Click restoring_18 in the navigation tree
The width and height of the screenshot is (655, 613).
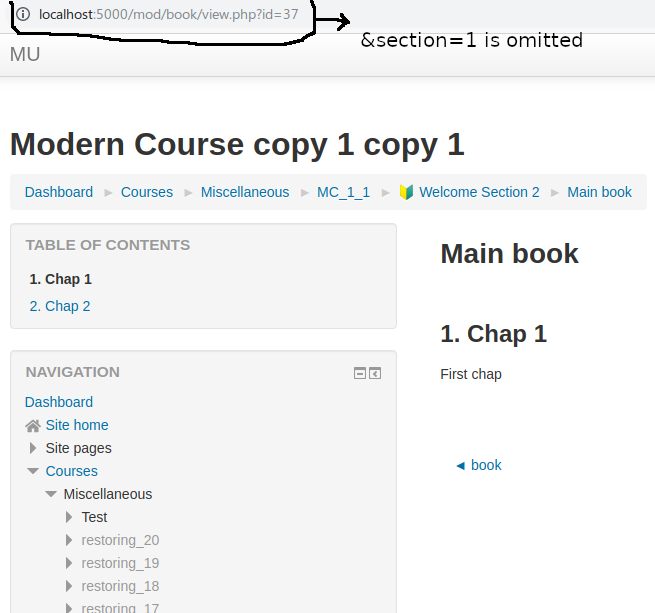(120, 586)
